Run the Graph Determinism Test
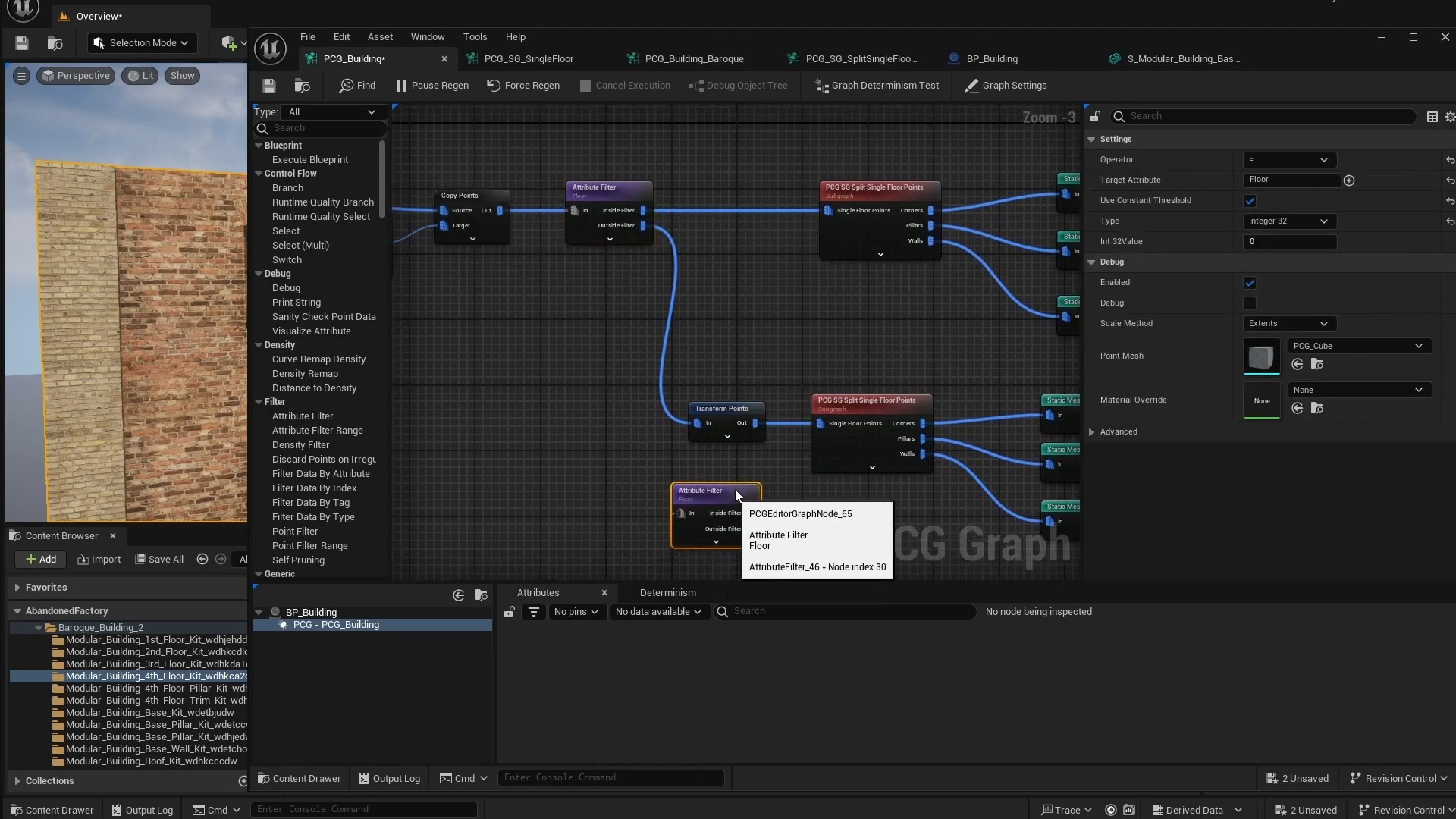Image resolution: width=1456 pixels, height=819 pixels. (x=877, y=86)
